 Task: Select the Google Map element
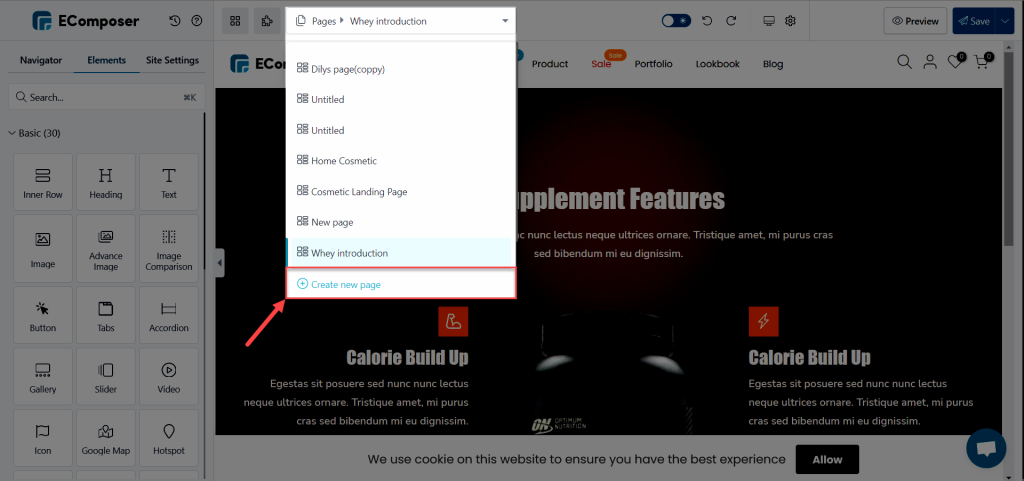(106, 439)
